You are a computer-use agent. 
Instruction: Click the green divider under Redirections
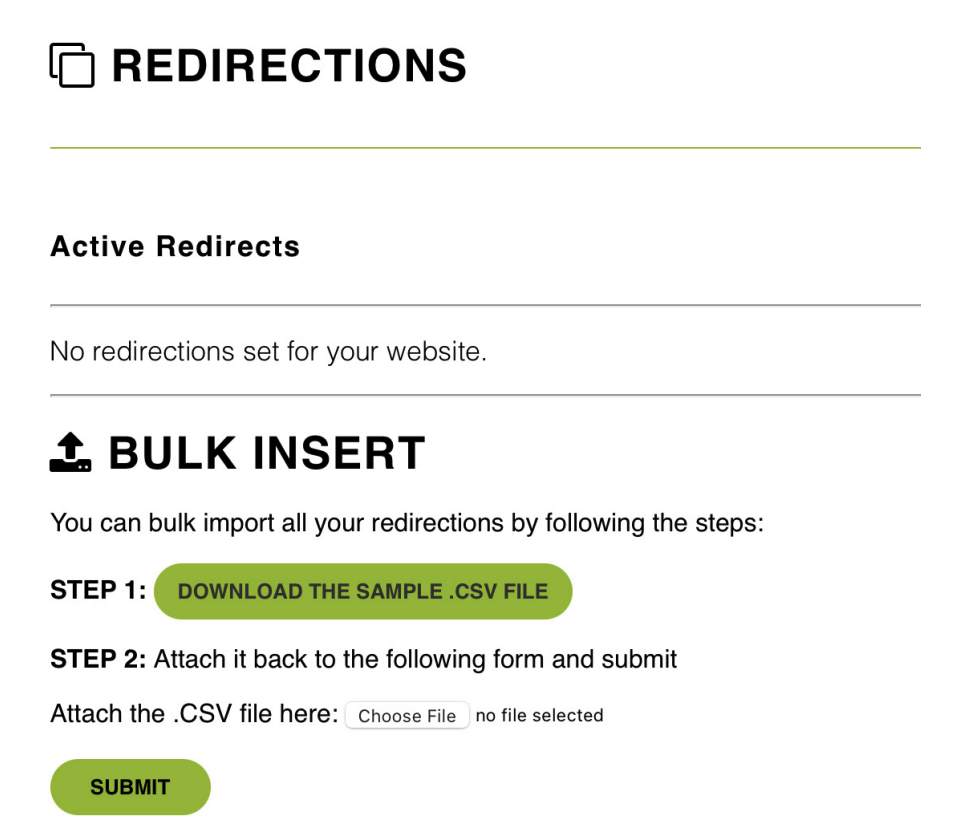[485, 148]
